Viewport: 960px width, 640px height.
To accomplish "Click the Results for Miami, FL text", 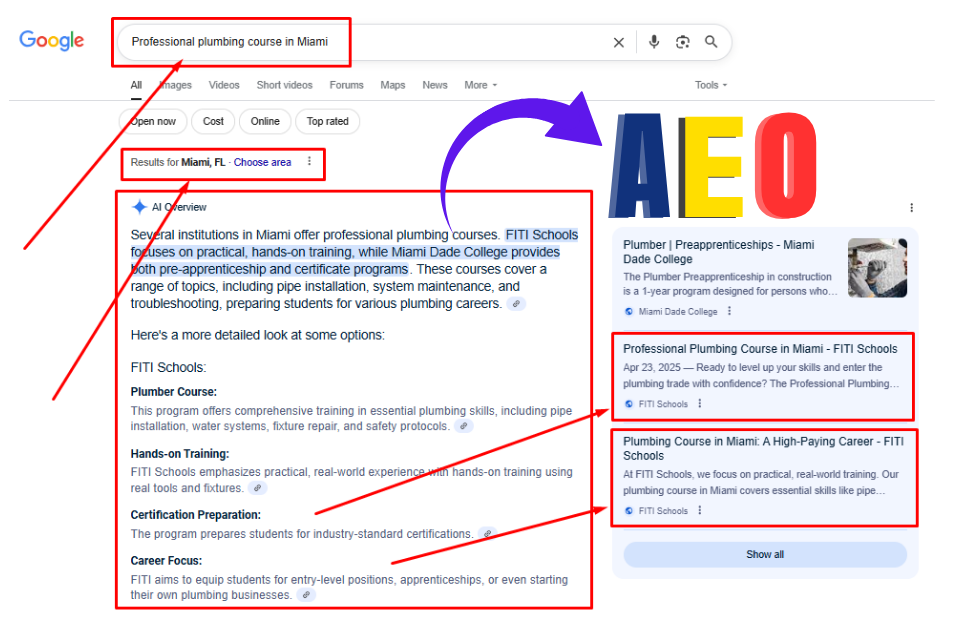I will pos(178,162).
